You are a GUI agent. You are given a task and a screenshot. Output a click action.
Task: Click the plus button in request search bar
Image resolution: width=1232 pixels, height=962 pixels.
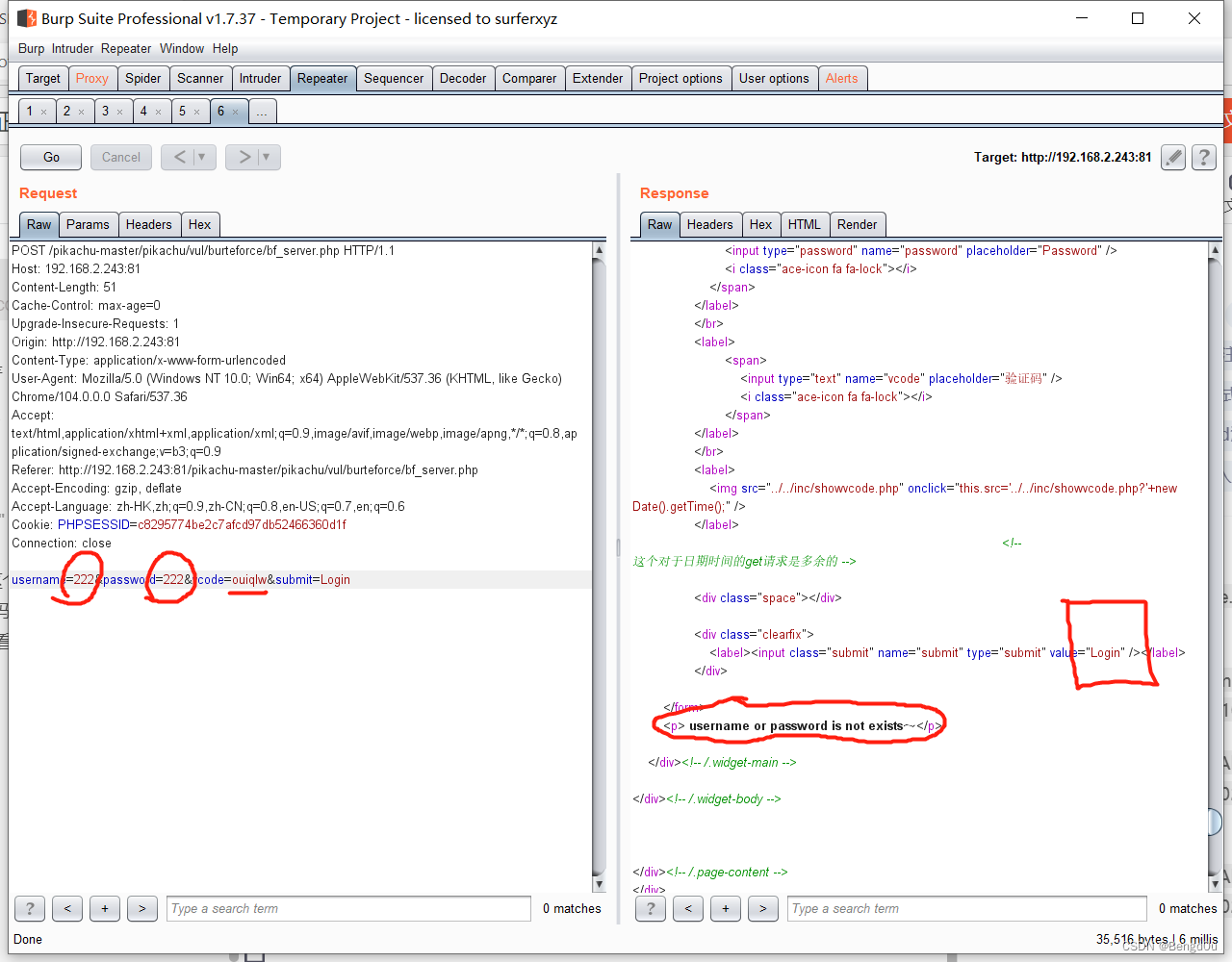105,908
